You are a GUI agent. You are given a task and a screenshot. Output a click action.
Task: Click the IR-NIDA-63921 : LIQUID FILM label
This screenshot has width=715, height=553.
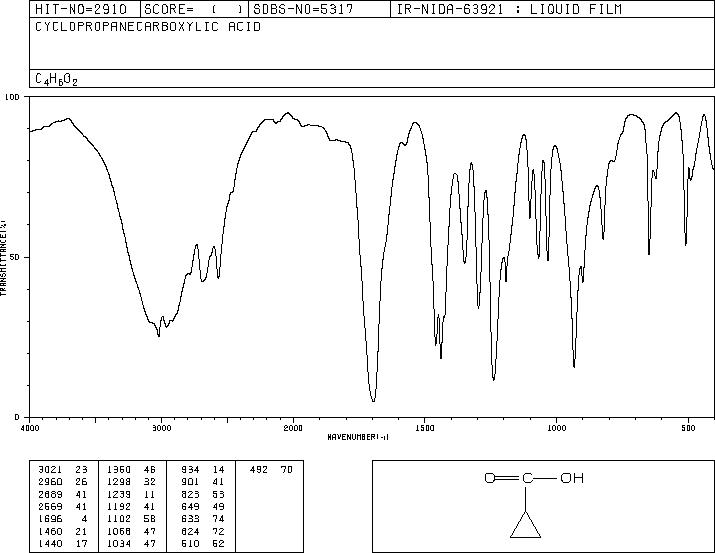[509, 9]
